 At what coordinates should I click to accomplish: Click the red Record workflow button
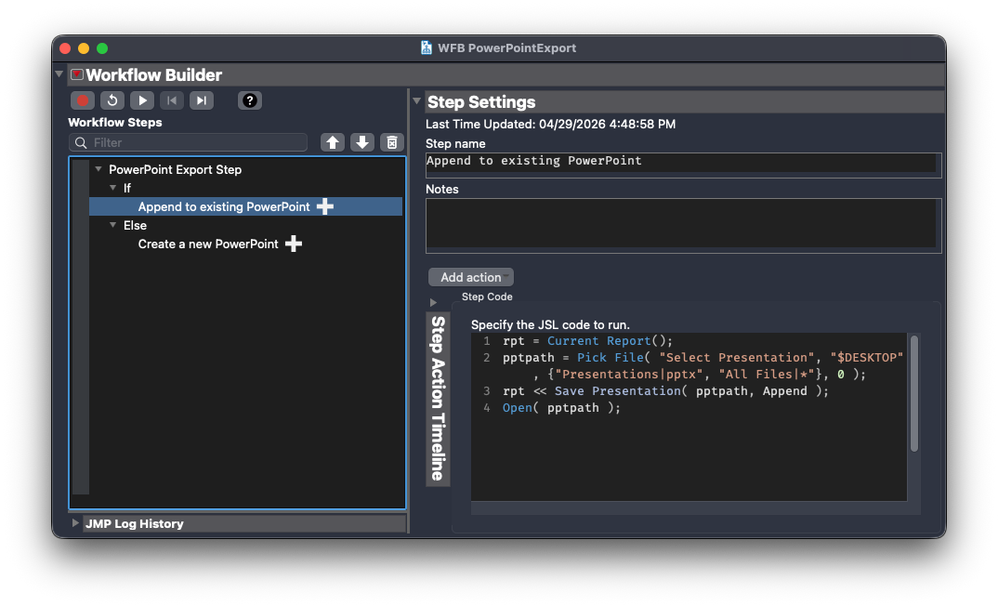[x=83, y=101]
